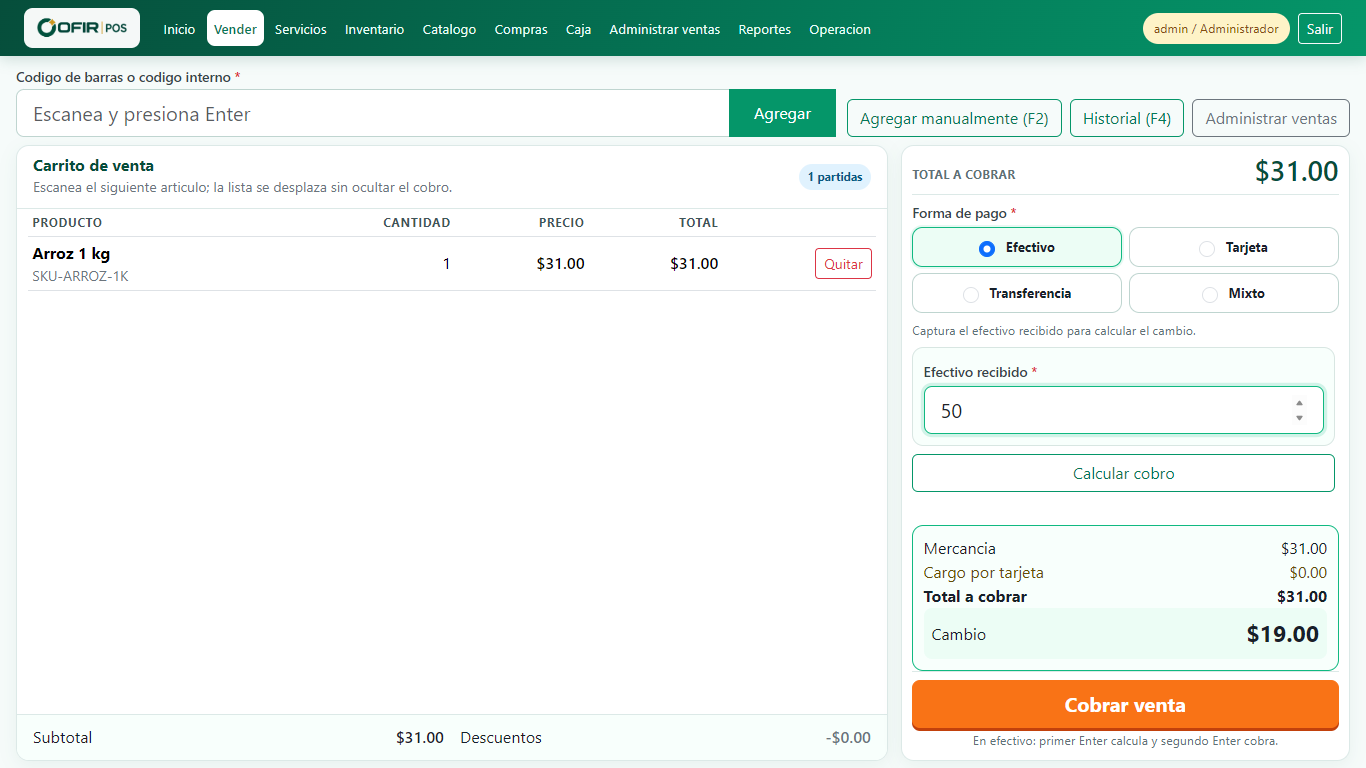Click the orange Cobrar venta button
Viewport: 1366px width, 768px height.
(x=1125, y=705)
